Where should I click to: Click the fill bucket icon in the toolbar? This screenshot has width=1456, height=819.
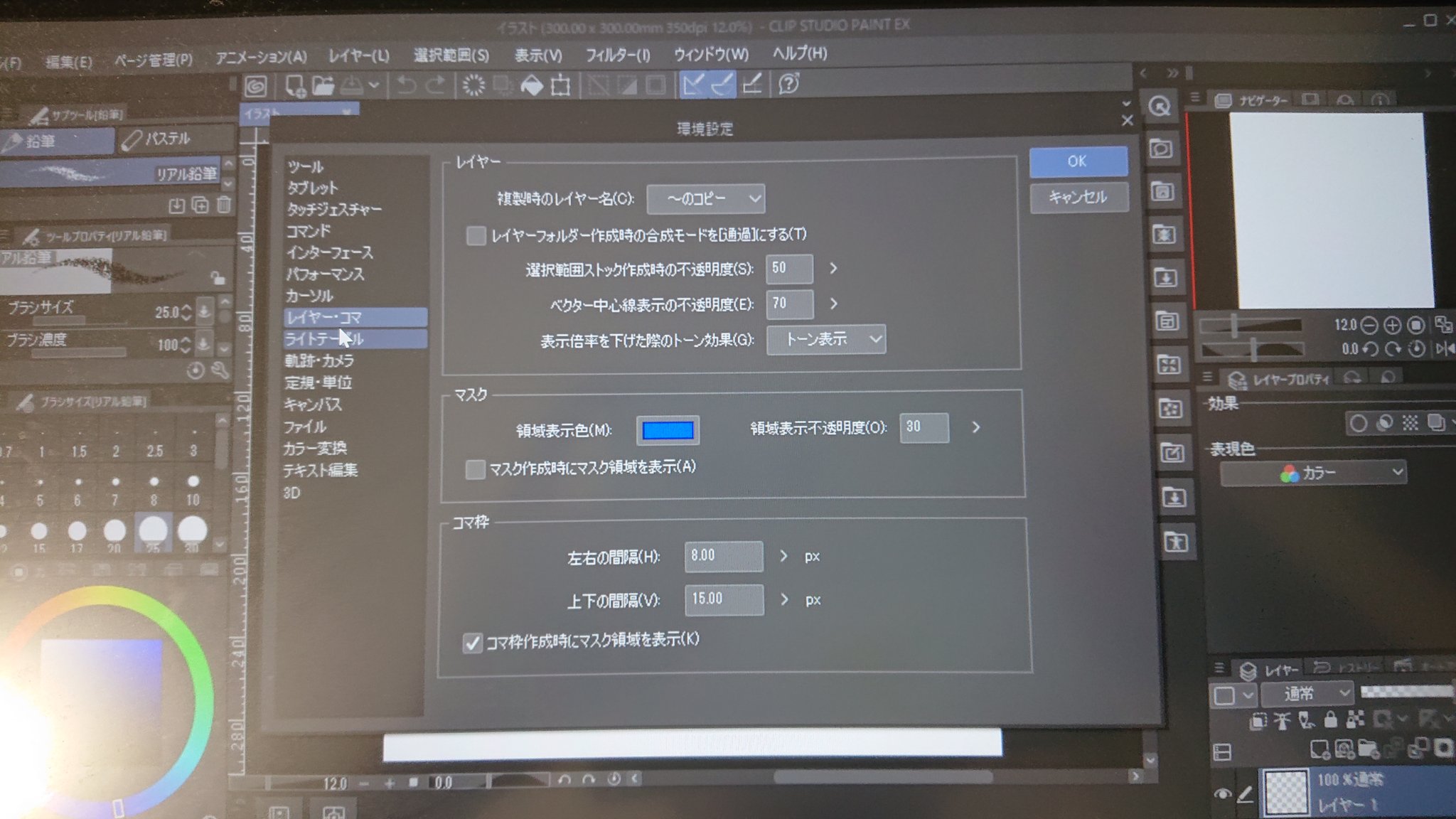coord(532,86)
